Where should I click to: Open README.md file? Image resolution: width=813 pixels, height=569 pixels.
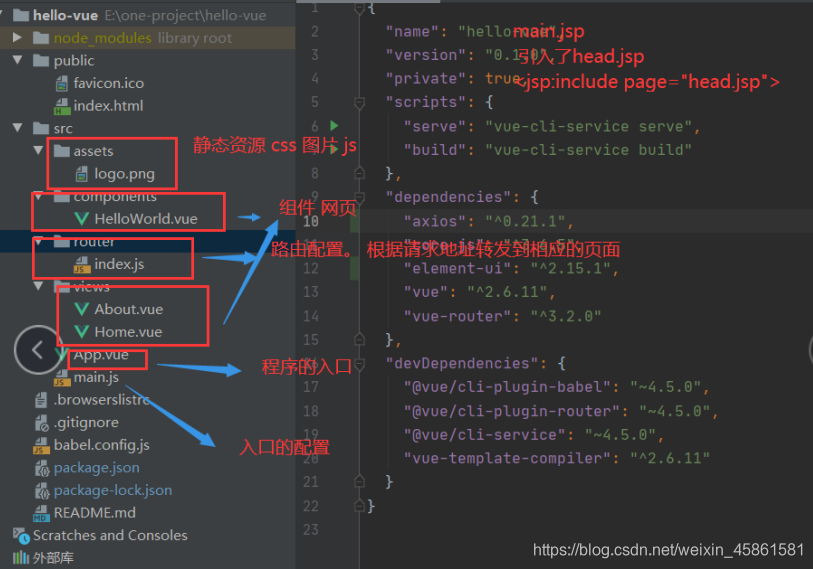coord(94,513)
